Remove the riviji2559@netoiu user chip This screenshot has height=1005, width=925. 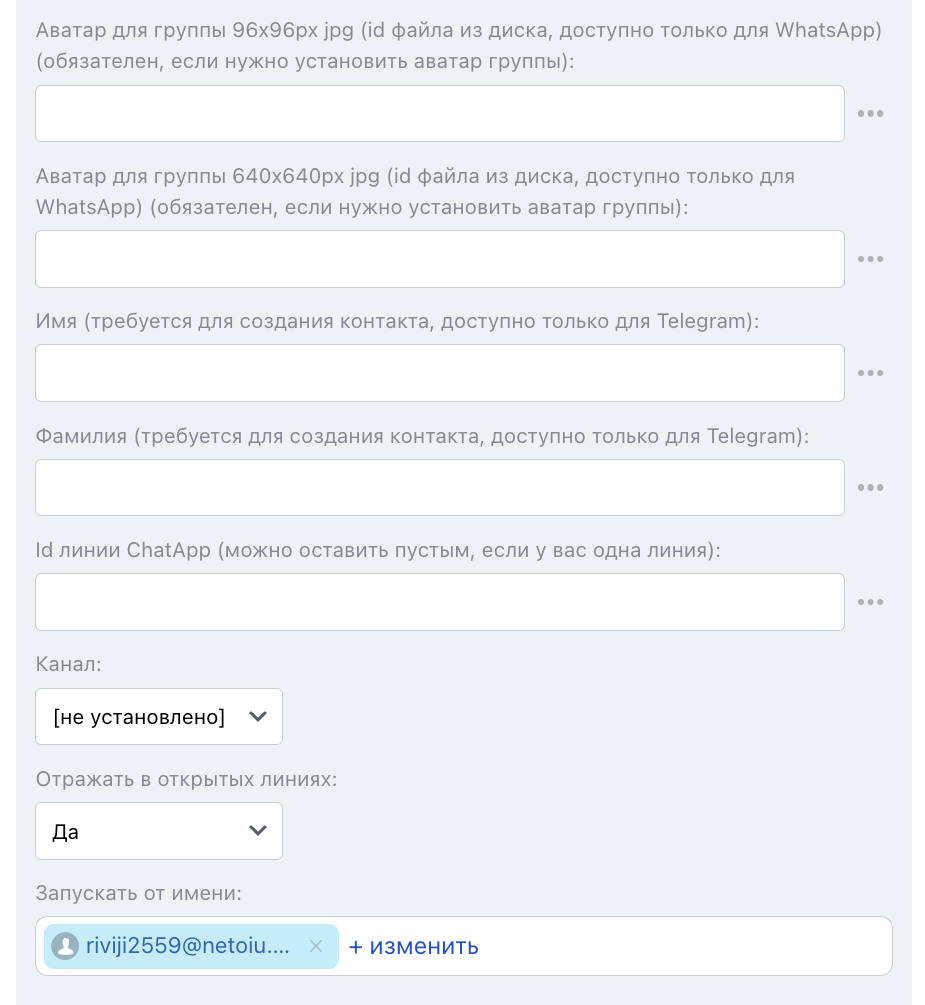(316, 946)
